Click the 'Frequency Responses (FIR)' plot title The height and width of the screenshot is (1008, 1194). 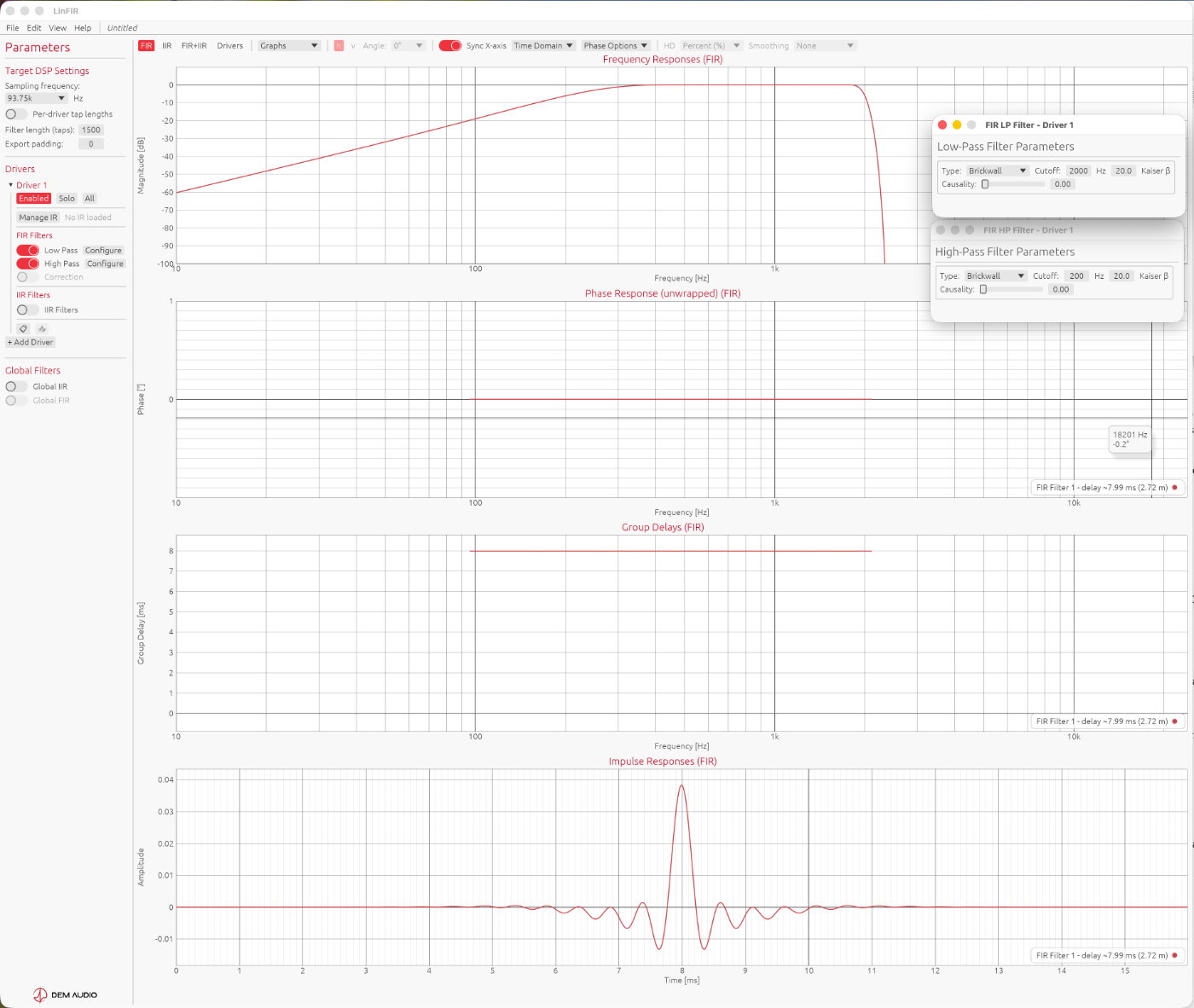tap(663, 59)
